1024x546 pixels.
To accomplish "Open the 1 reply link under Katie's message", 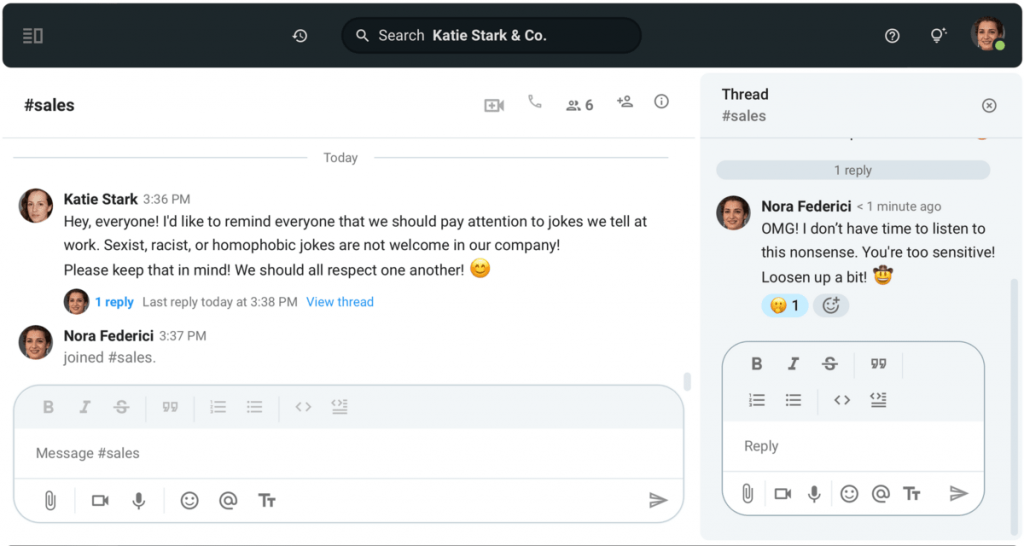I will (x=114, y=302).
